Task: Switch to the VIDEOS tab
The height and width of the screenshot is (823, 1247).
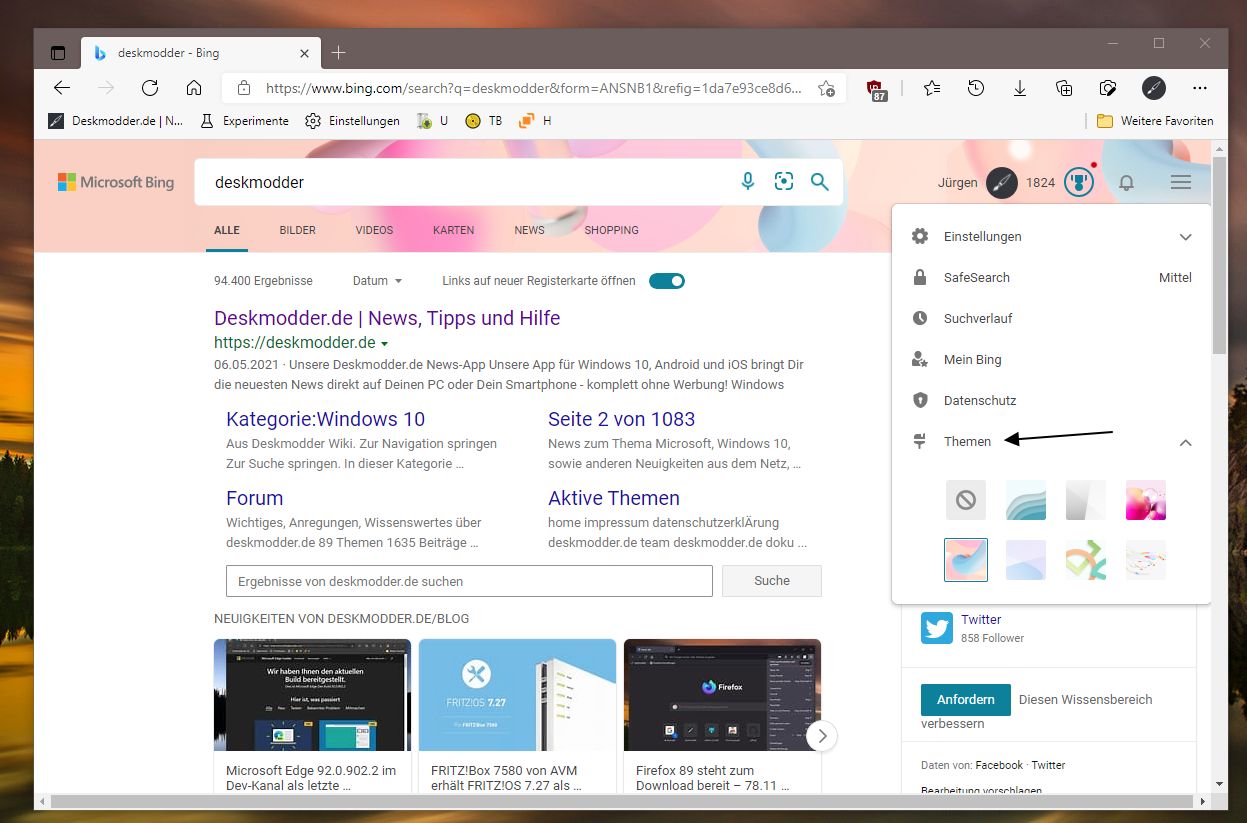Action: coord(374,230)
